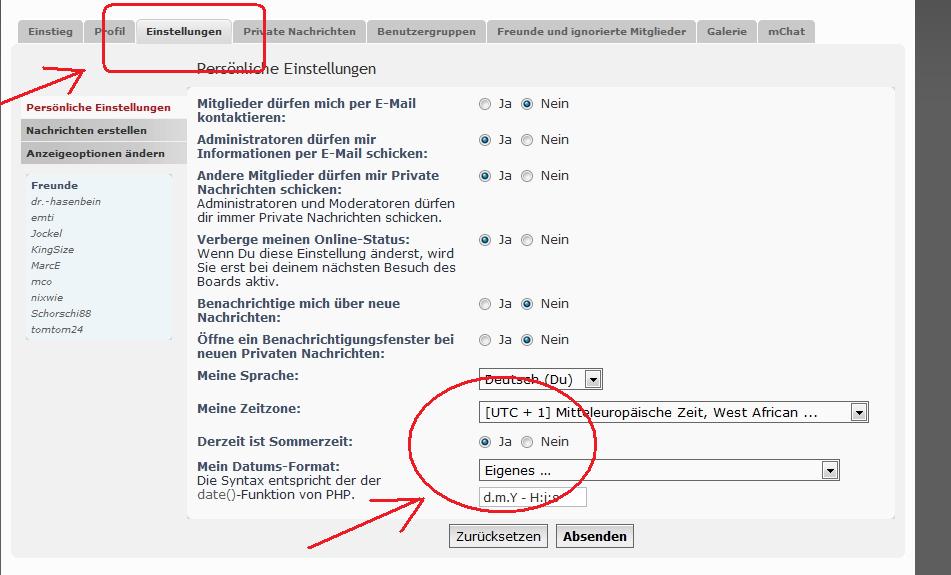Viewport: 951px width, 575px height.
Task: Enable Ja for new message notifications
Action: pyautogui.click(x=486, y=304)
